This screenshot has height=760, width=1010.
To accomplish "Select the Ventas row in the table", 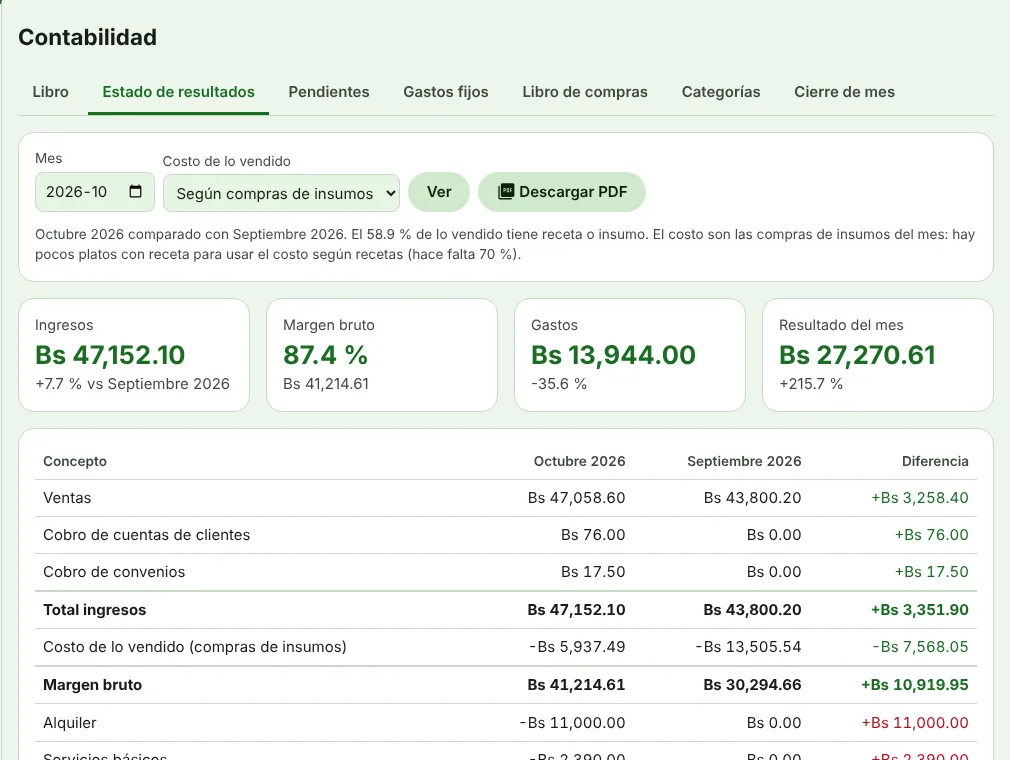I will 506,498.
